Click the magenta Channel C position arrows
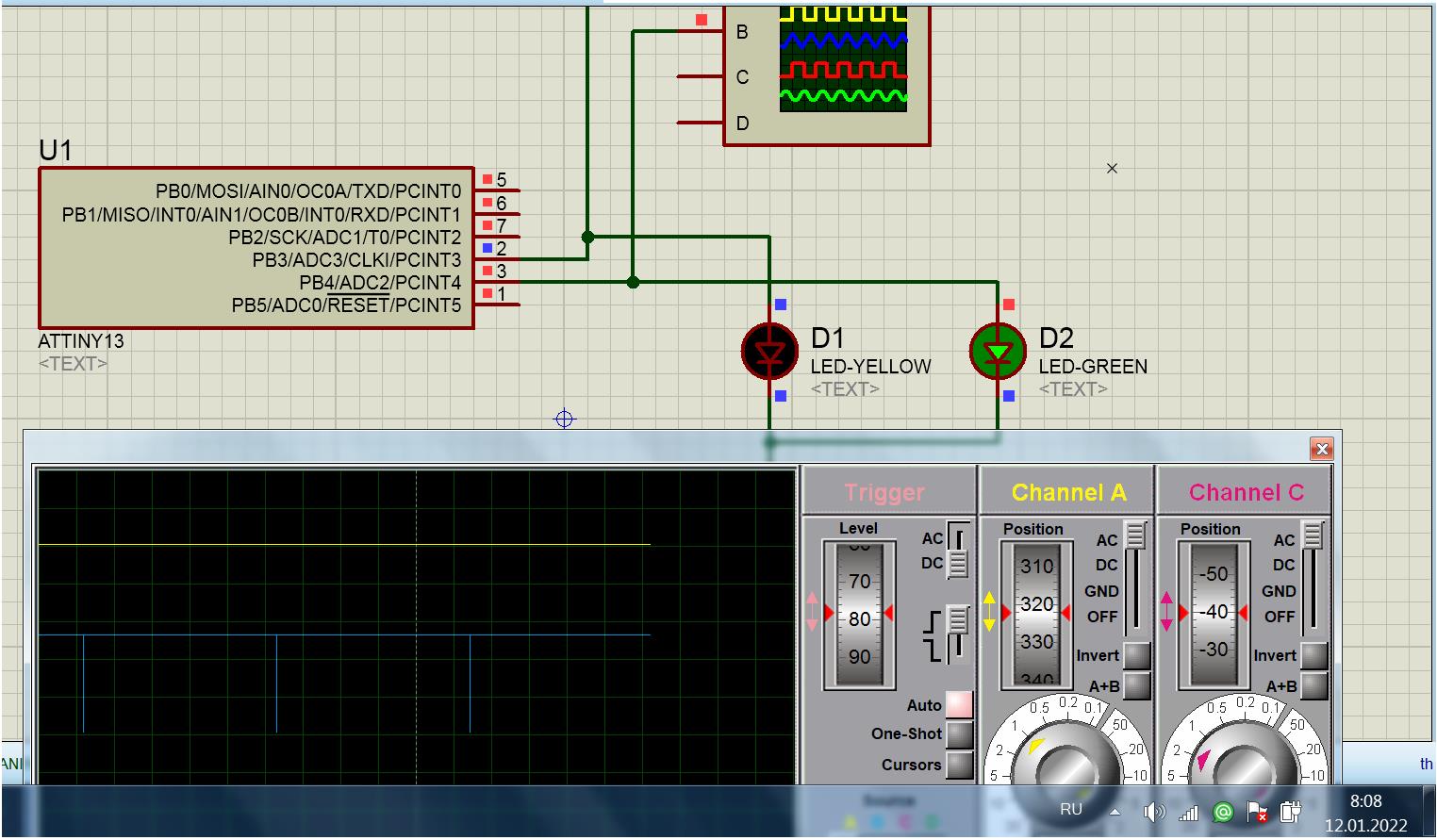 coord(1166,612)
